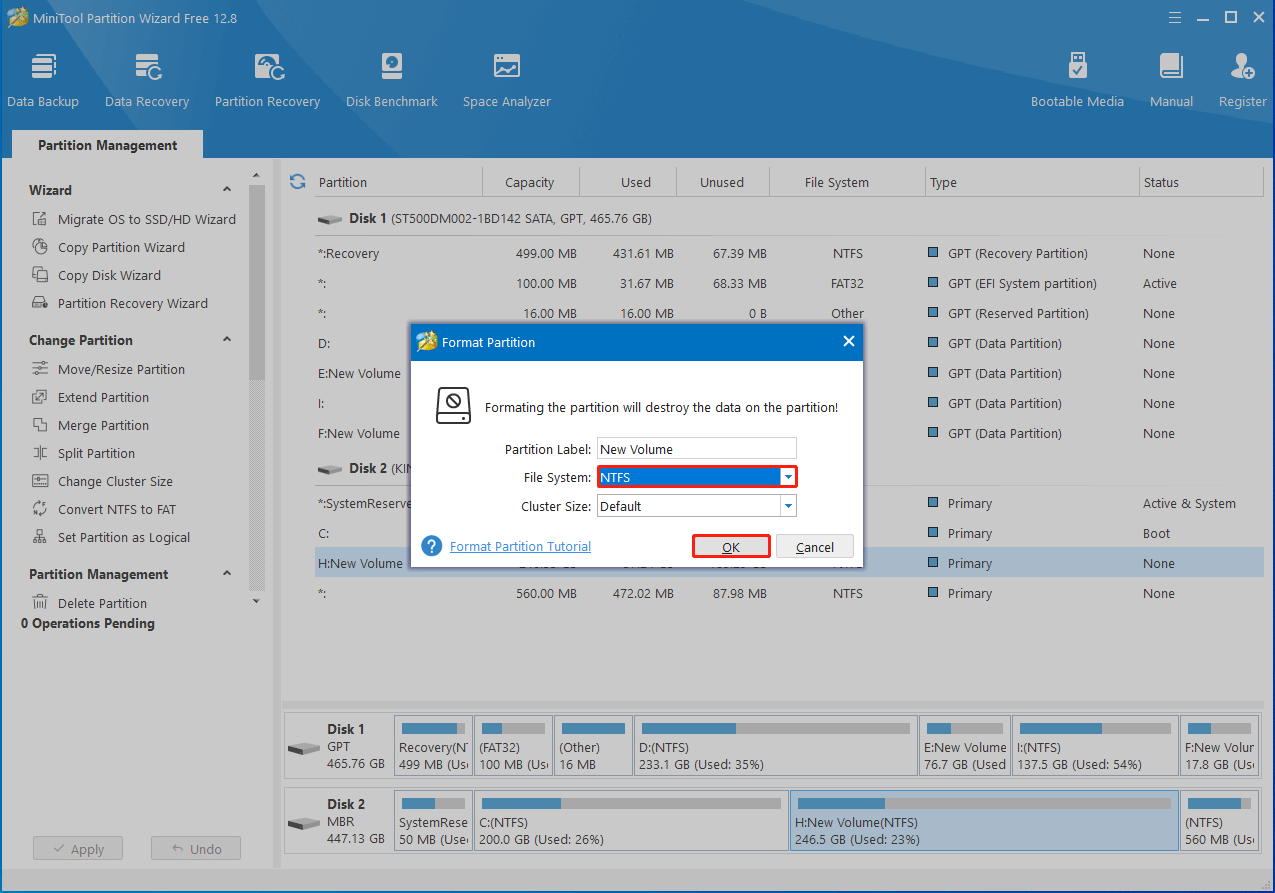Select *:Recovery partition row
Viewport: 1275px width, 893px height.
[x=789, y=253]
